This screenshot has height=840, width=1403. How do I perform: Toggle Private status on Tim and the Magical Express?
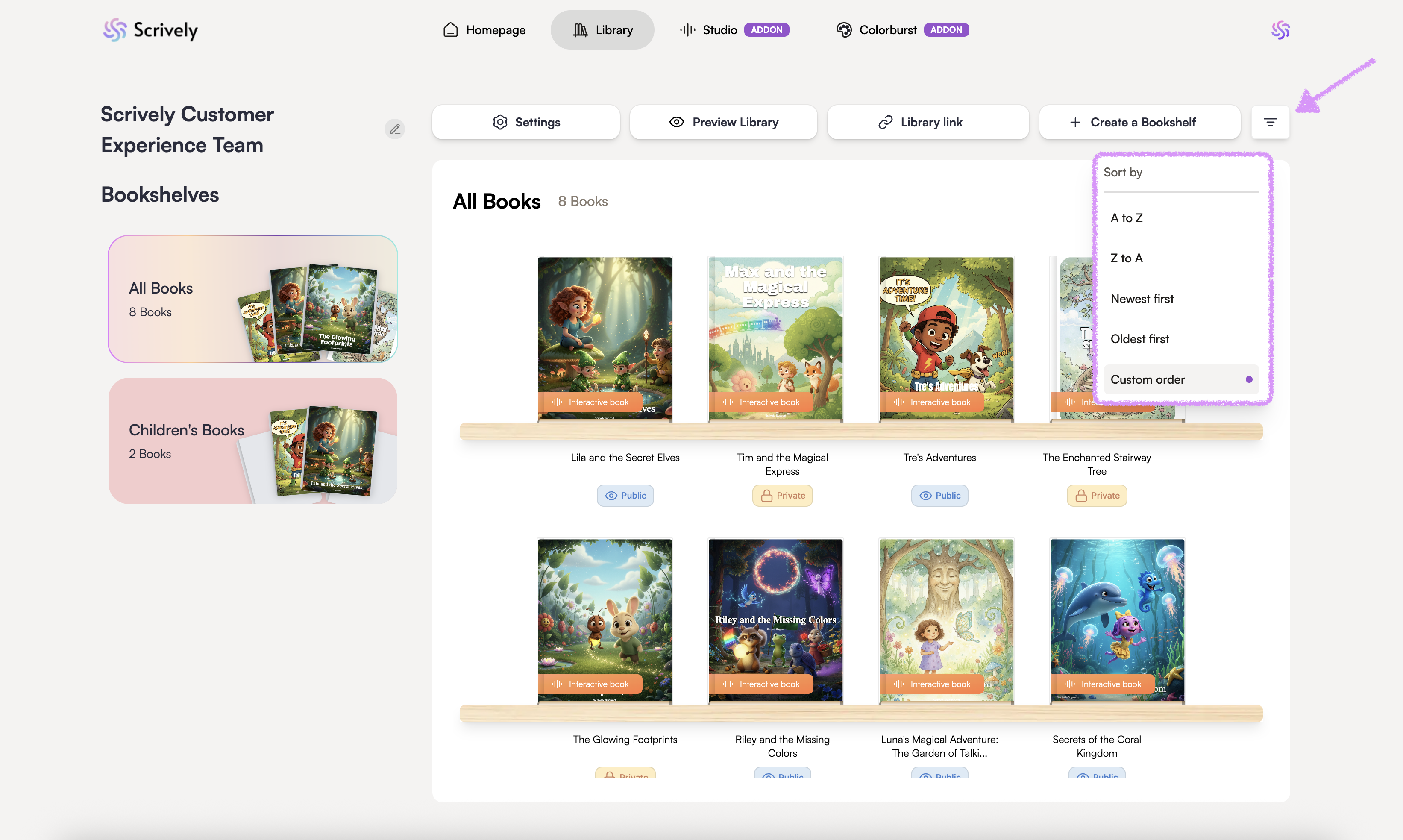[782, 495]
